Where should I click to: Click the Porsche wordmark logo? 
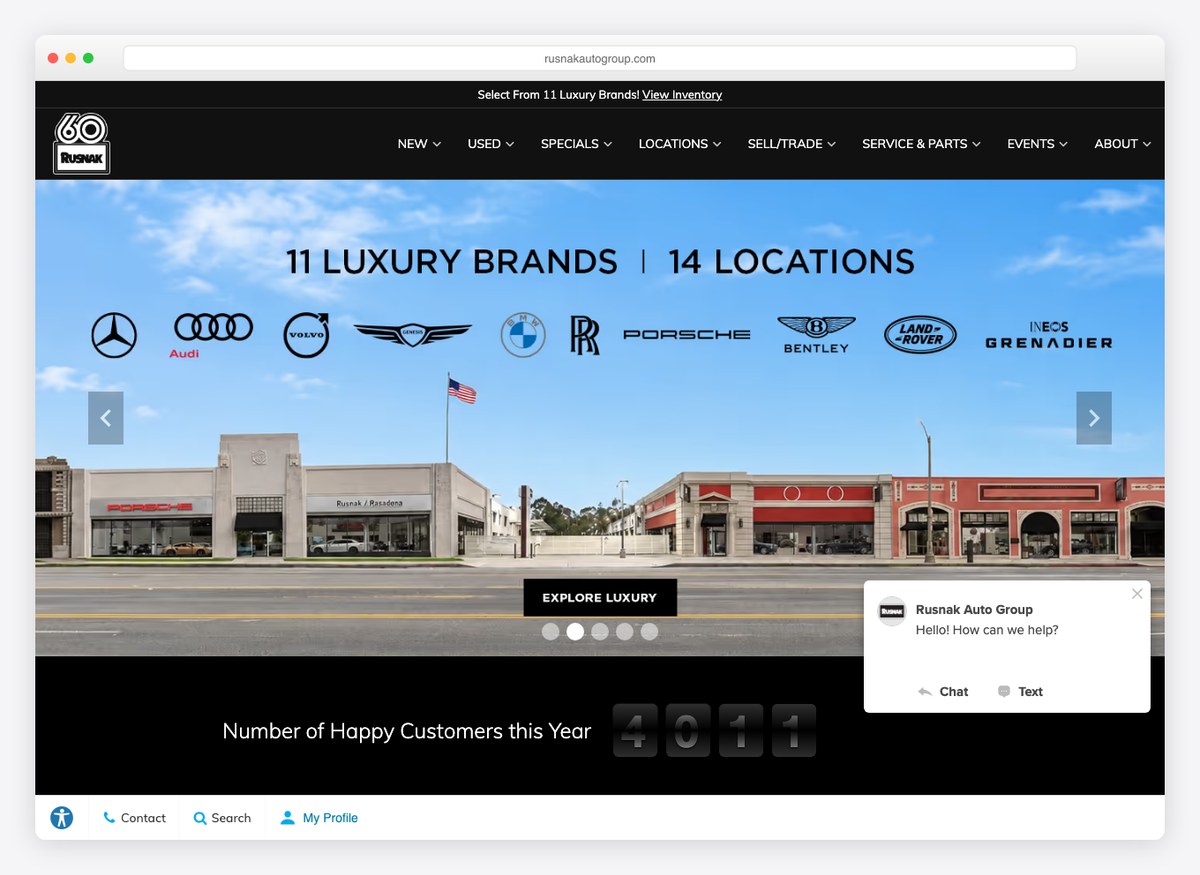coord(687,335)
